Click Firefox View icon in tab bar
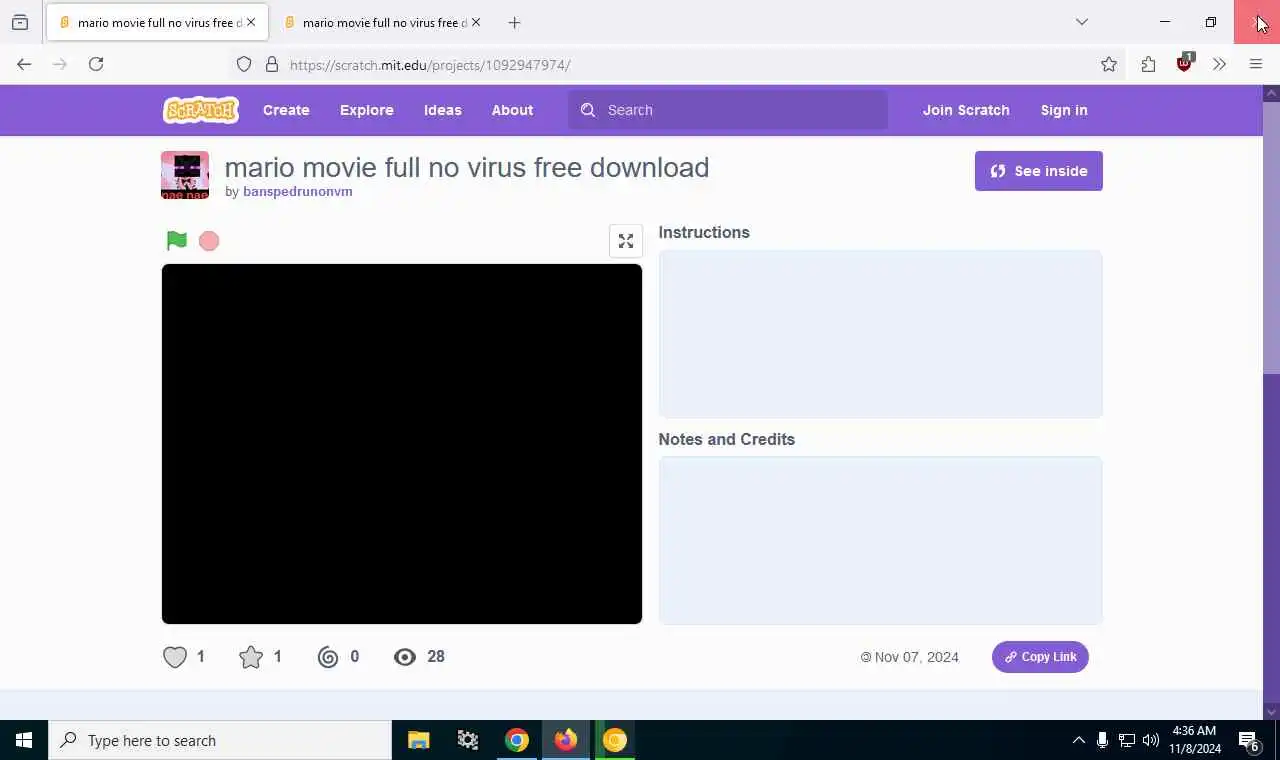 20,22
